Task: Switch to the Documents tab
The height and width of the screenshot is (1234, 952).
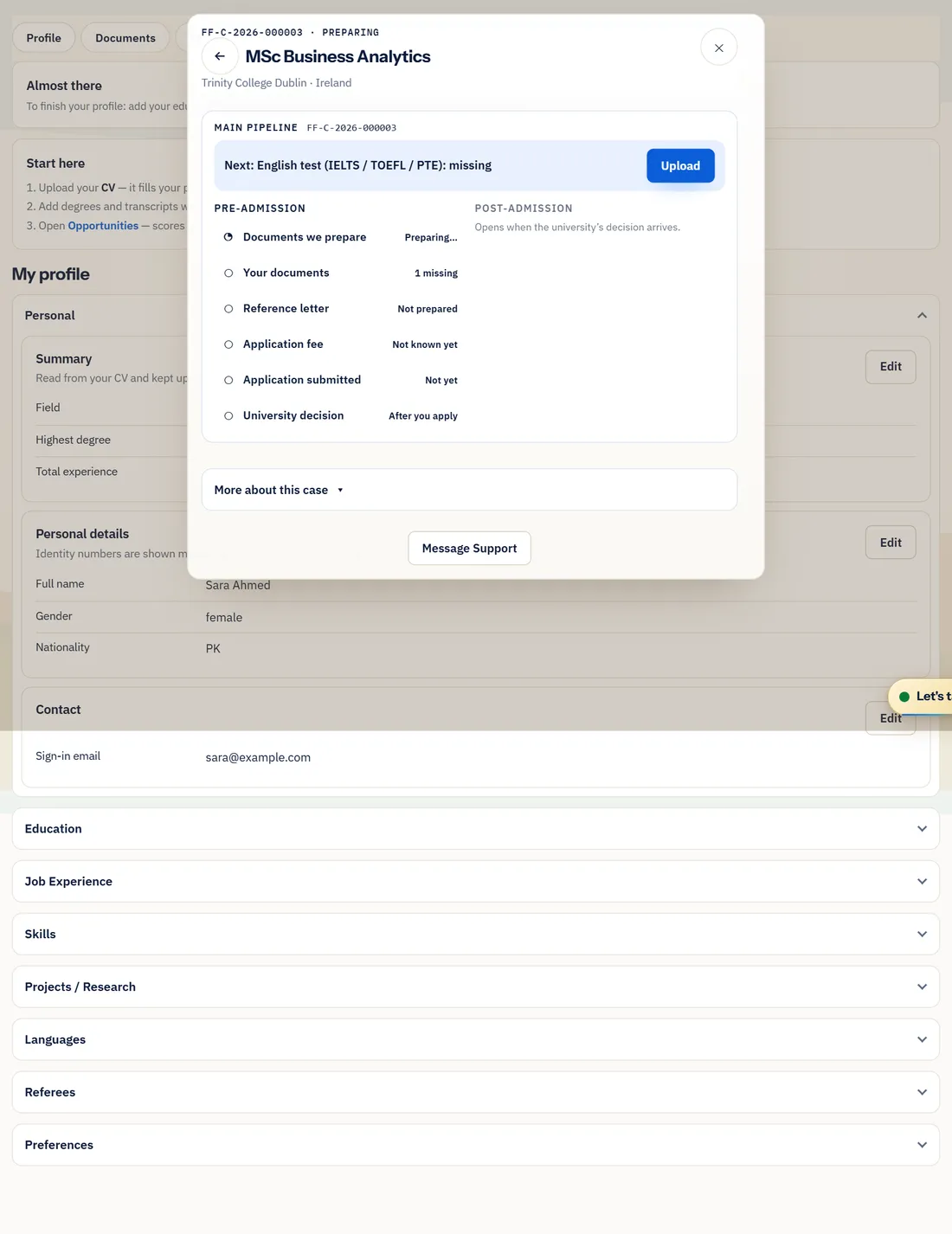Action: (x=125, y=38)
